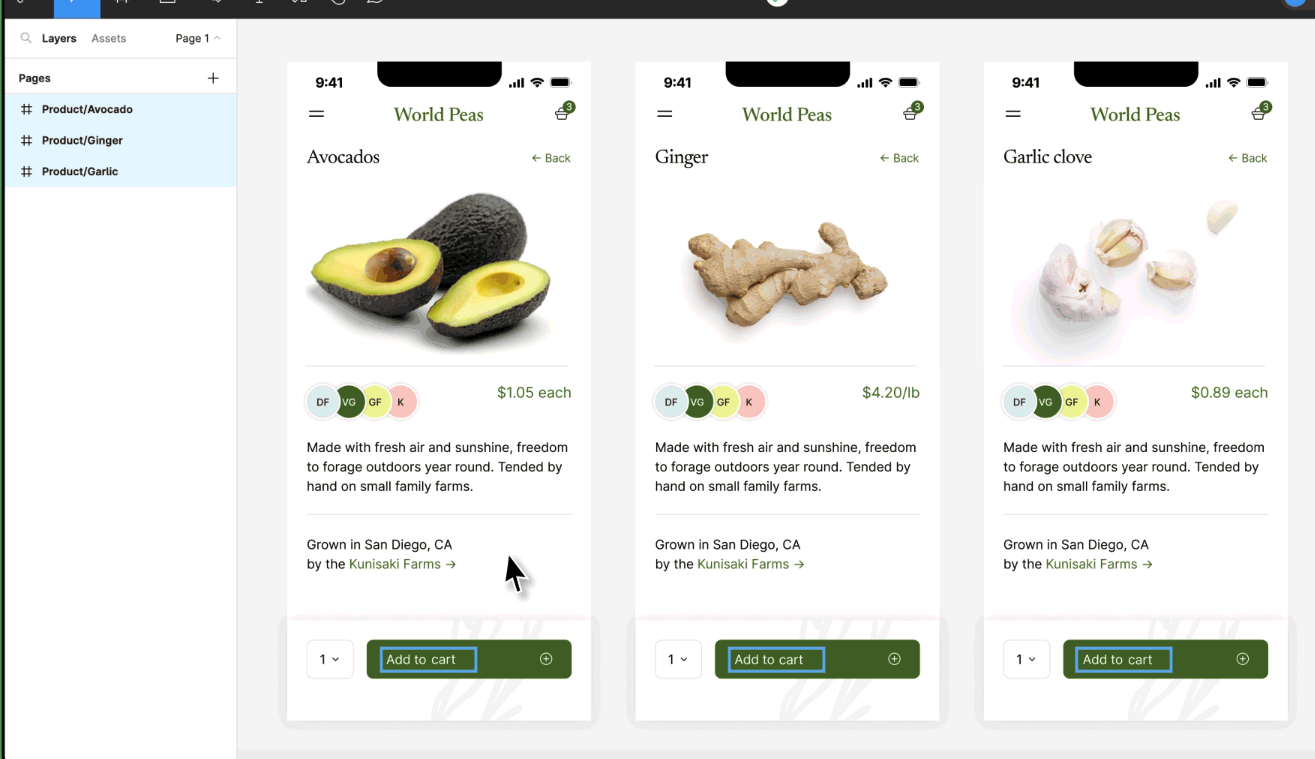Open the hamburger menu on Garlic clove screen
1315x759 pixels.
click(x=1013, y=114)
